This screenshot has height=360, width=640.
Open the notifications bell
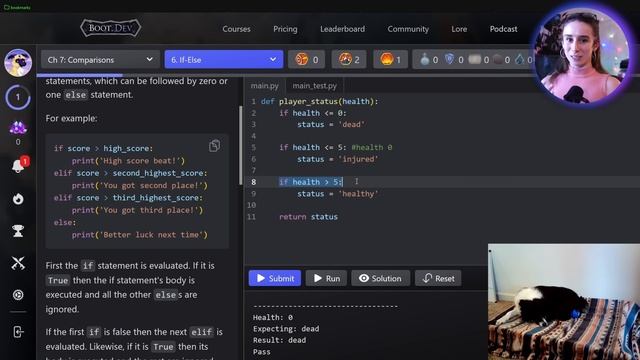point(18,165)
